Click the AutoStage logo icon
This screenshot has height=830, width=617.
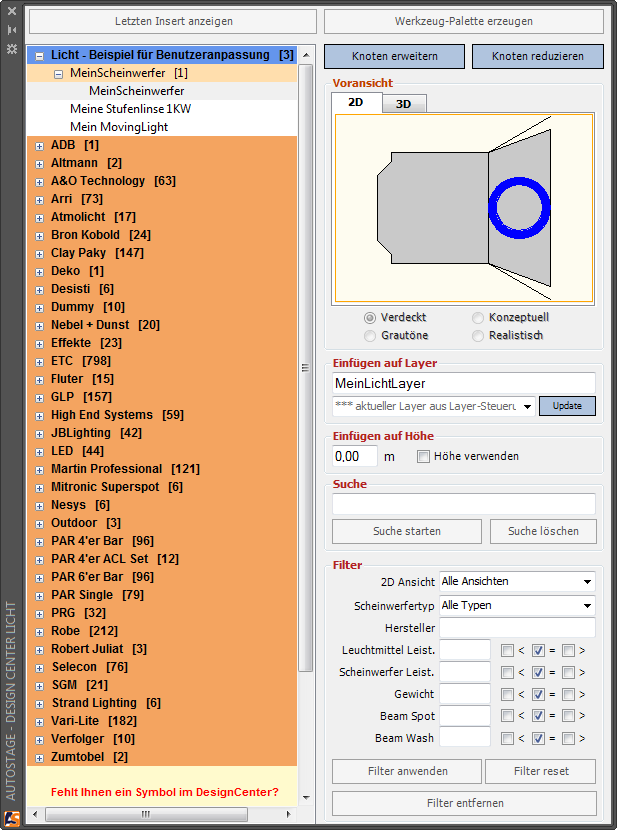pyautogui.click(x=11, y=817)
